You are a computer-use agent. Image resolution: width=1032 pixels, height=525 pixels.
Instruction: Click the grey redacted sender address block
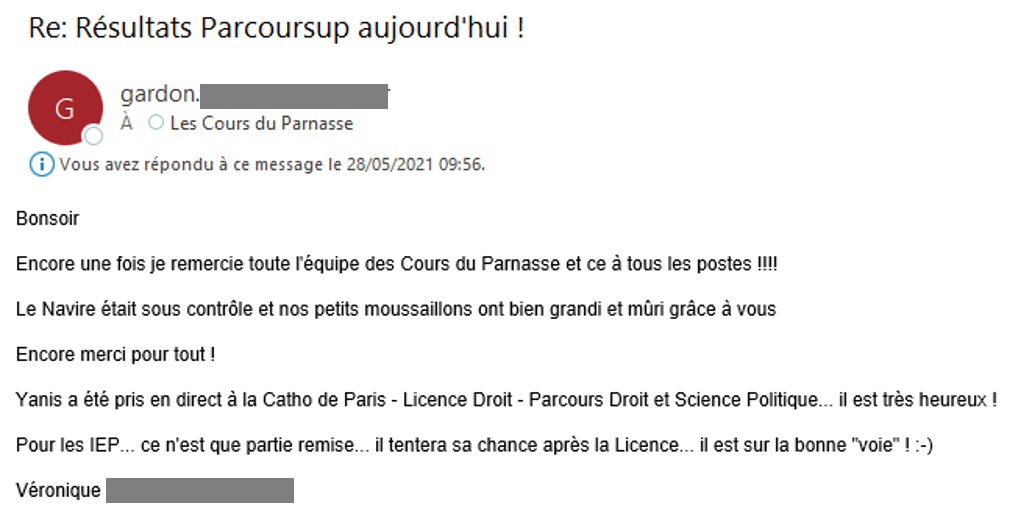click(294, 96)
